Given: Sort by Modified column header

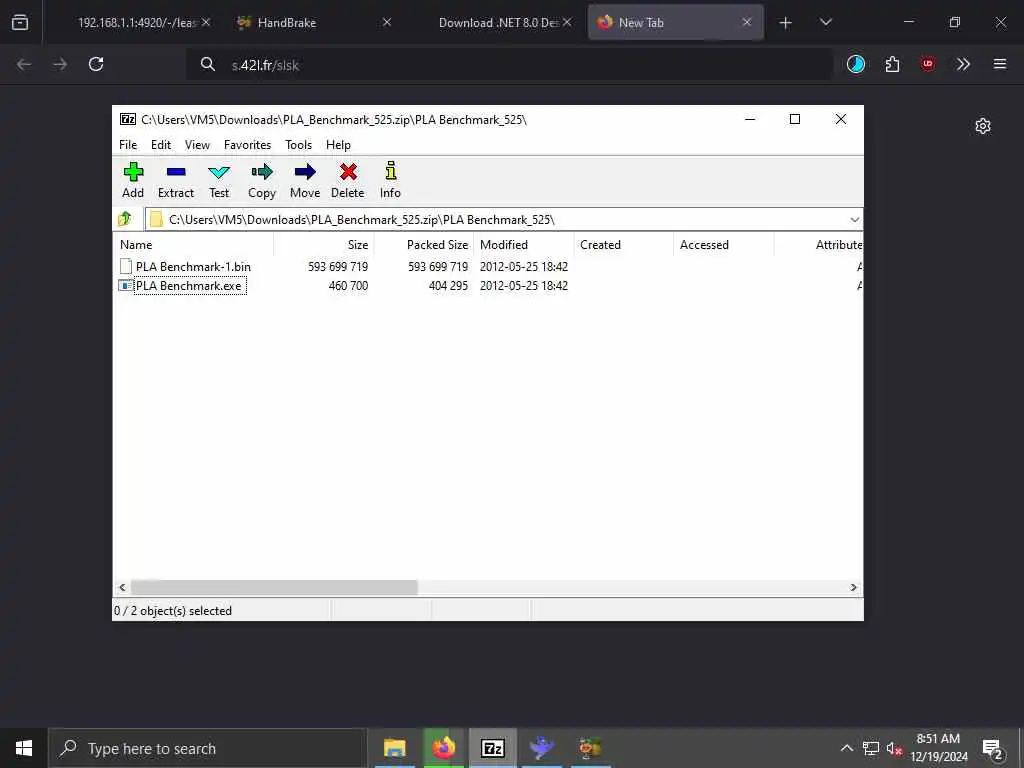Looking at the screenshot, I should [524, 245].
